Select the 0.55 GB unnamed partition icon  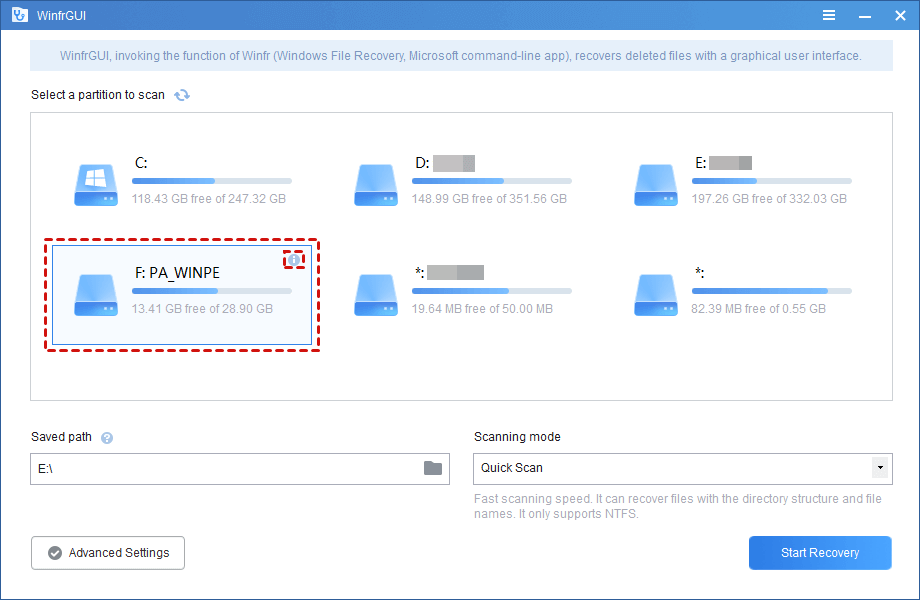656,295
